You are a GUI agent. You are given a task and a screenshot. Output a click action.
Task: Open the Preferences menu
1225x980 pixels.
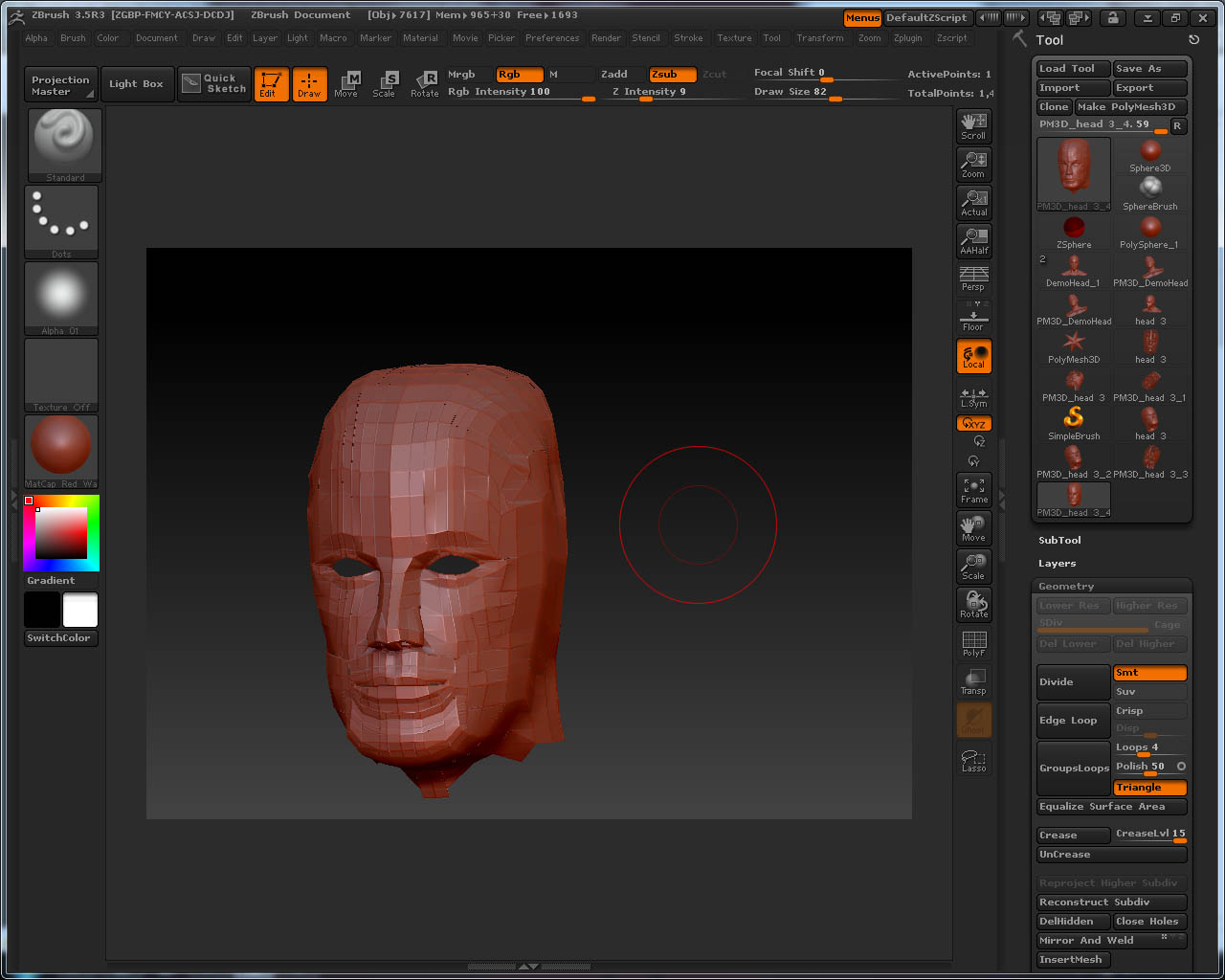(x=552, y=38)
